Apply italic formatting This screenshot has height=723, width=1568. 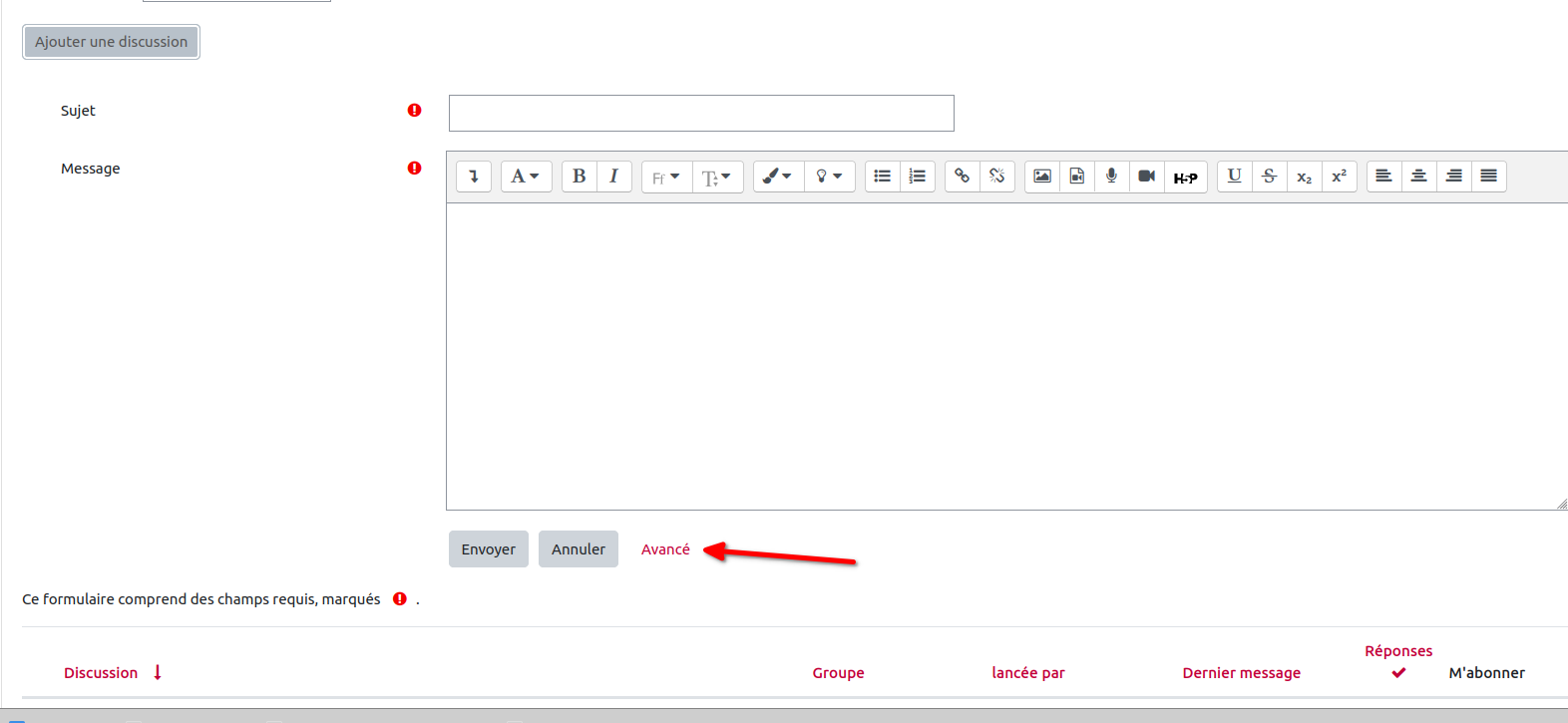[x=613, y=177]
